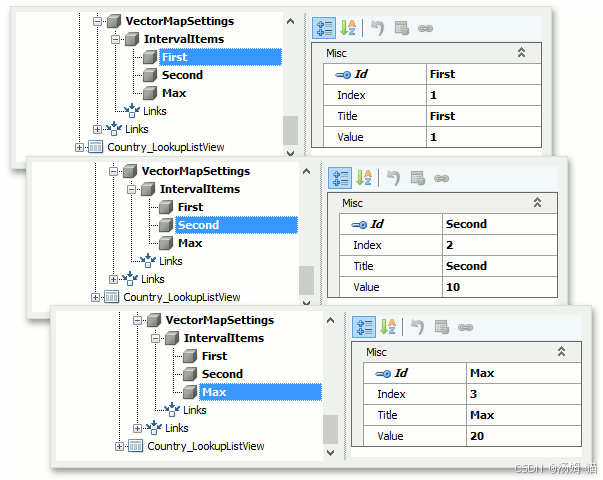Click Title property label in middle grid
This screenshot has height=480, width=603.
click(363, 266)
